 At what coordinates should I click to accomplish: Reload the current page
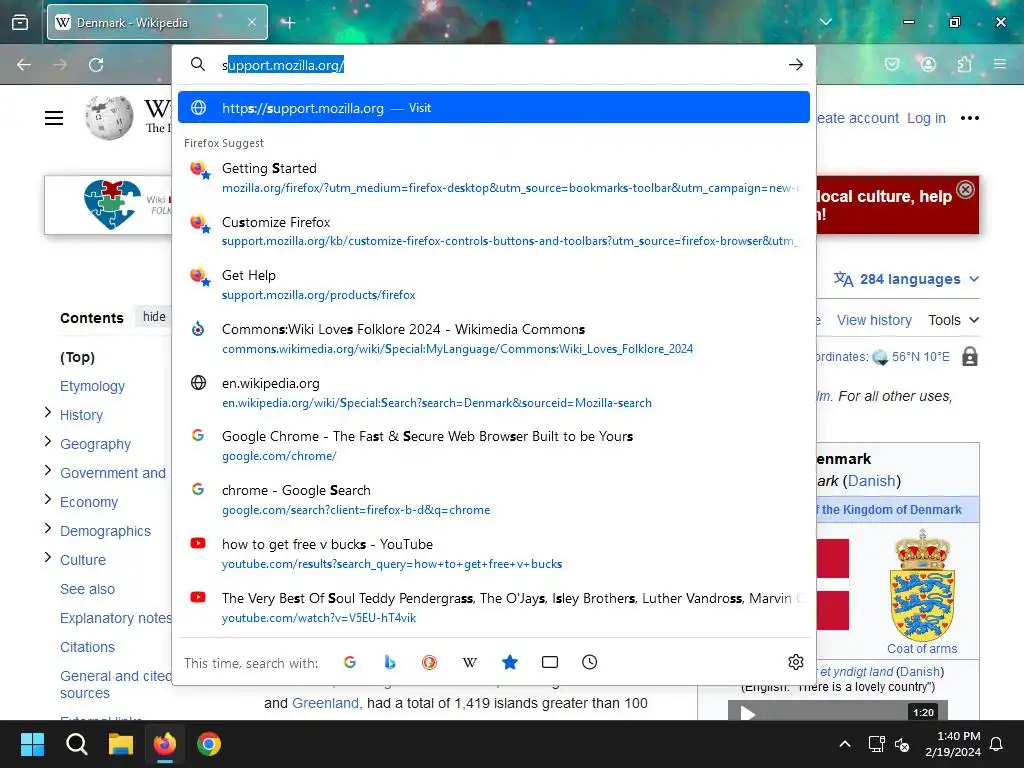96,65
